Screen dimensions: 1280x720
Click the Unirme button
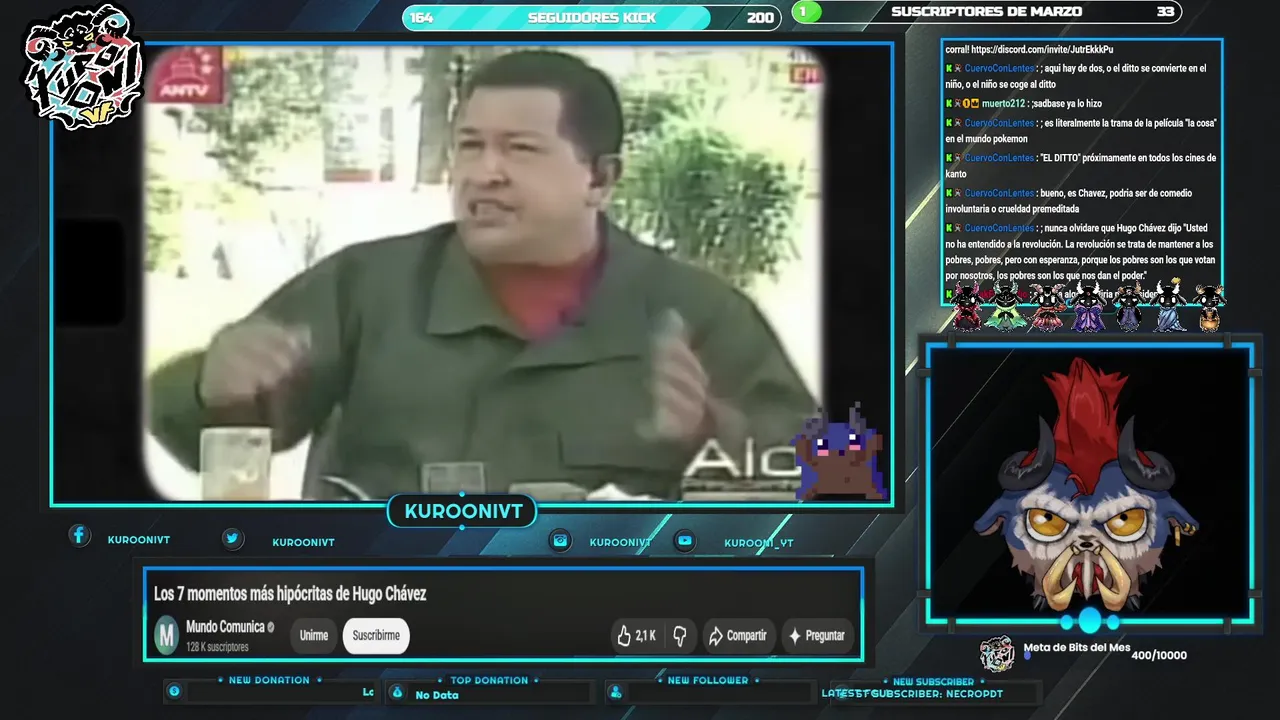pos(314,635)
